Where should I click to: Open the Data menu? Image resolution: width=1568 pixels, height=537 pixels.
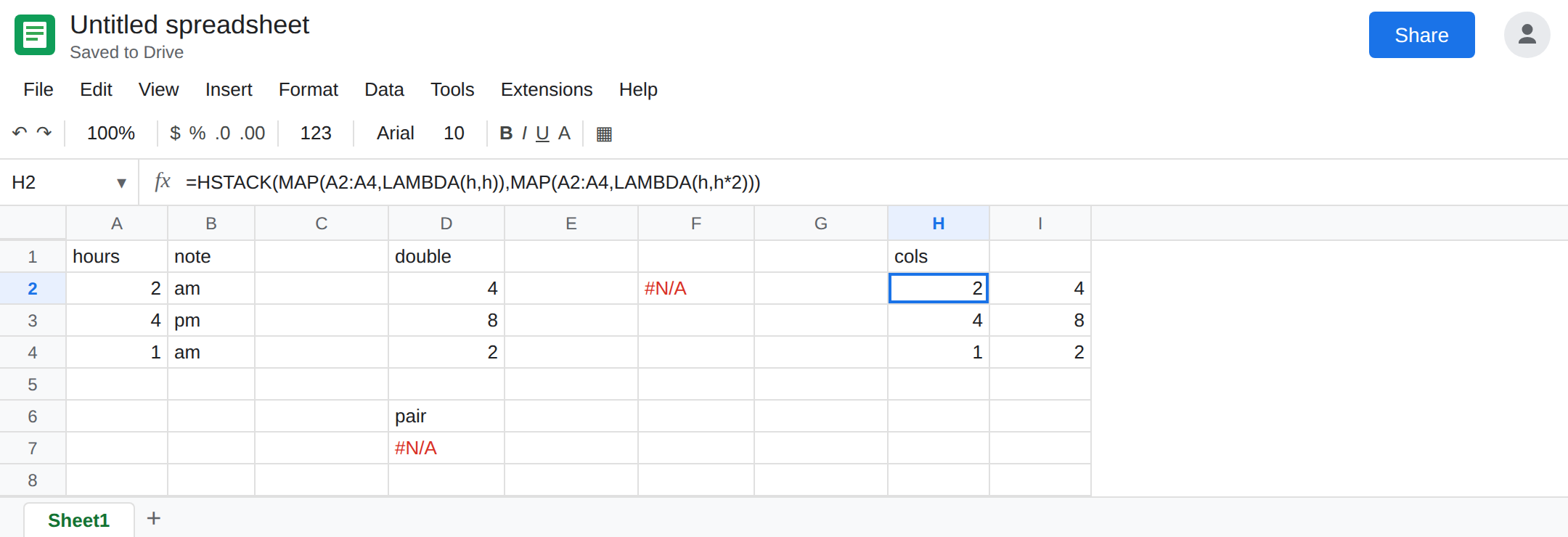(x=384, y=89)
